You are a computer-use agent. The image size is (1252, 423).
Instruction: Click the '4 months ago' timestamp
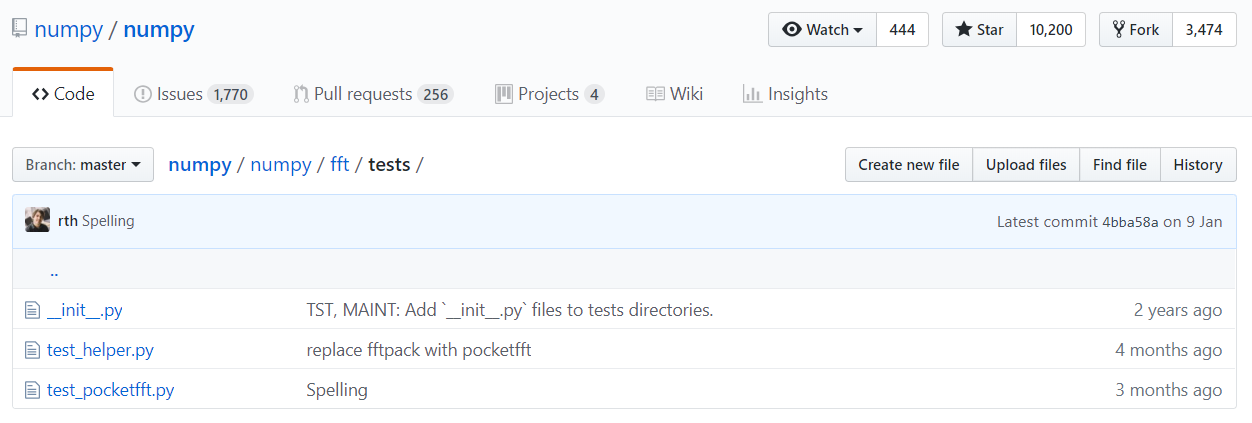click(1169, 350)
